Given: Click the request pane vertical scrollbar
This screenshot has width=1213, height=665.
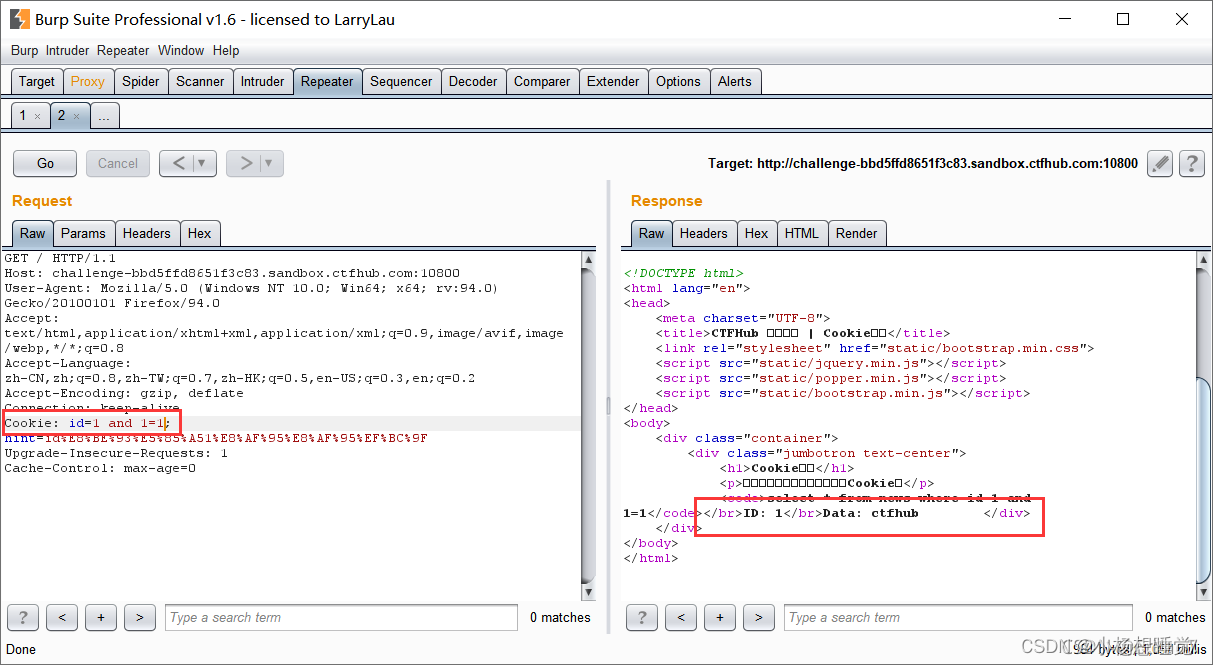Looking at the screenshot, I should [589, 425].
